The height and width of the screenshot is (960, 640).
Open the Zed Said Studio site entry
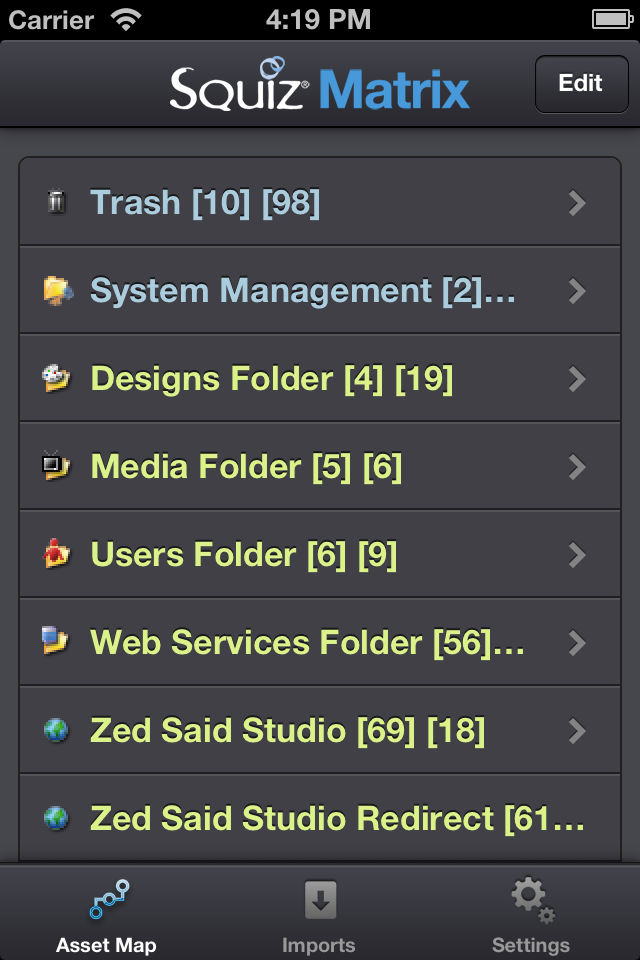pyautogui.click(x=287, y=731)
